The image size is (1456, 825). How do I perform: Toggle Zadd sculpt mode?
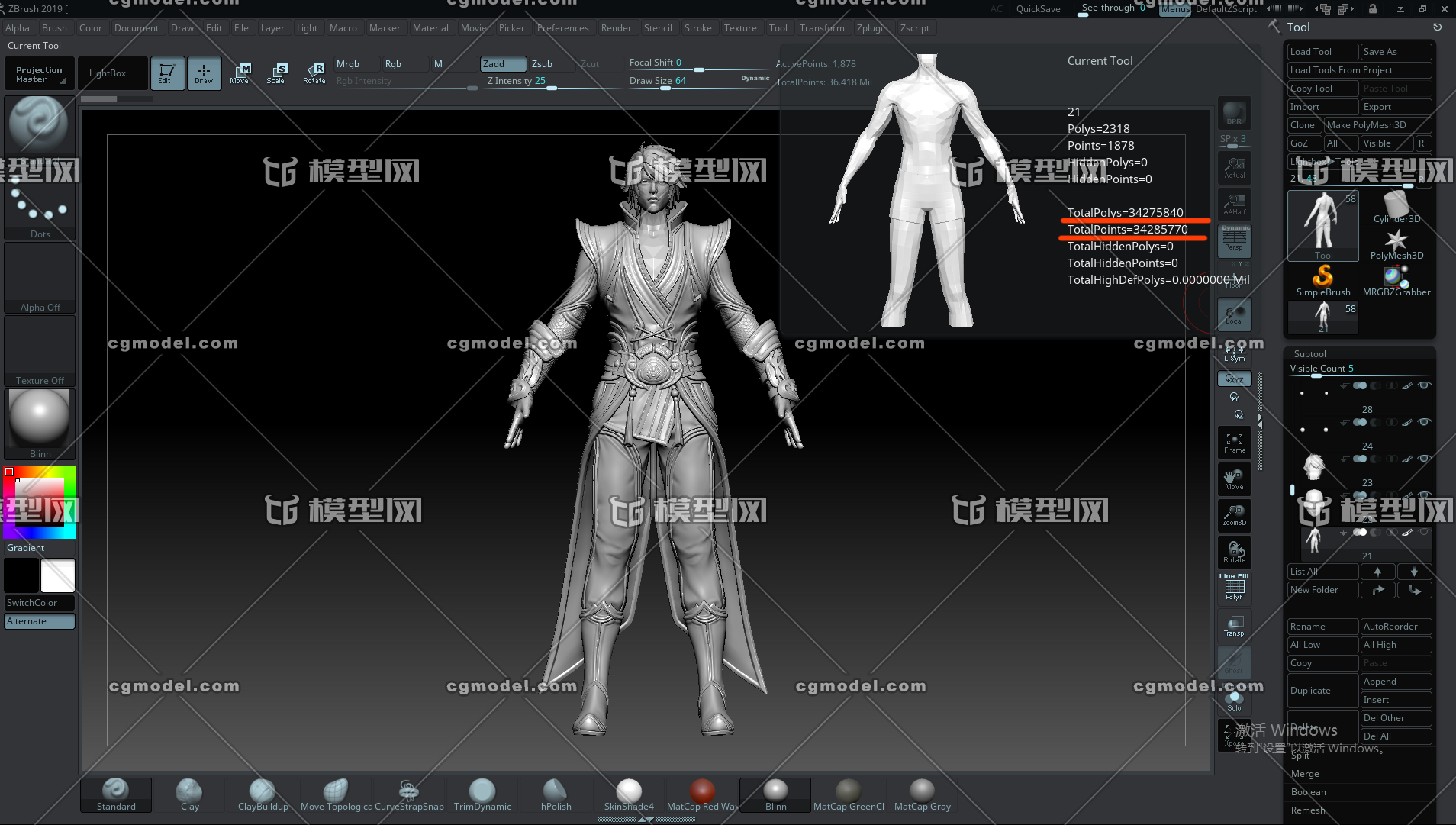tap(503, 64)
